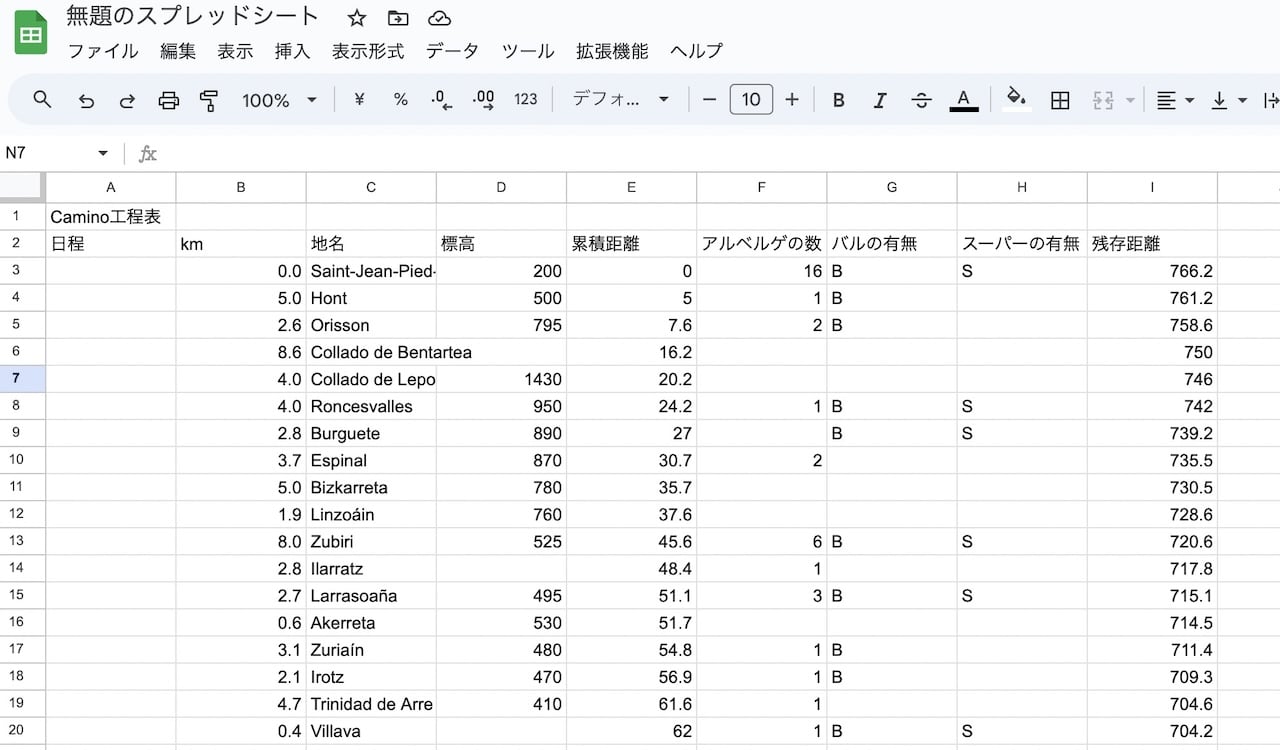Select the Larrasoaña cell

[371, 595]
